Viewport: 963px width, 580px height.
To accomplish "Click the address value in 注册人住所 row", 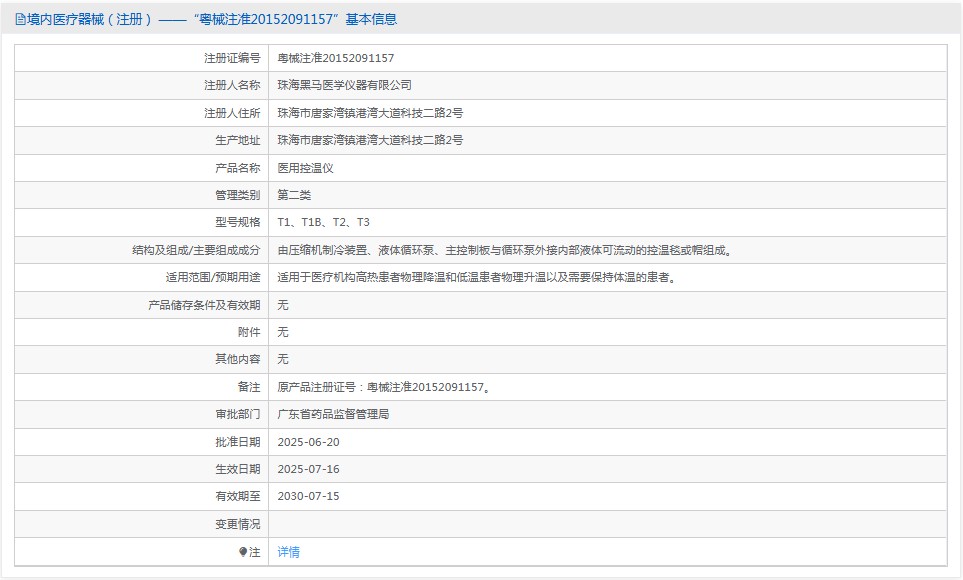I will [370, 113].
